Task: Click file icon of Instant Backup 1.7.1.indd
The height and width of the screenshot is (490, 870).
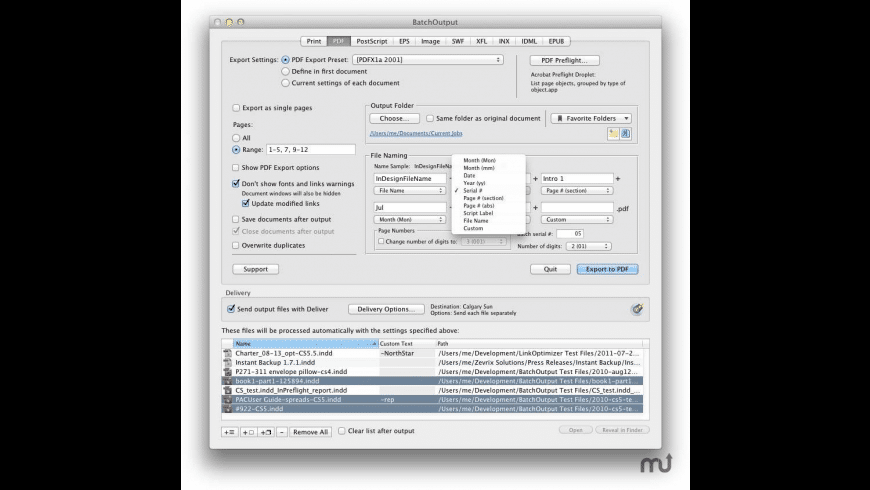Action: coord(227,362)
